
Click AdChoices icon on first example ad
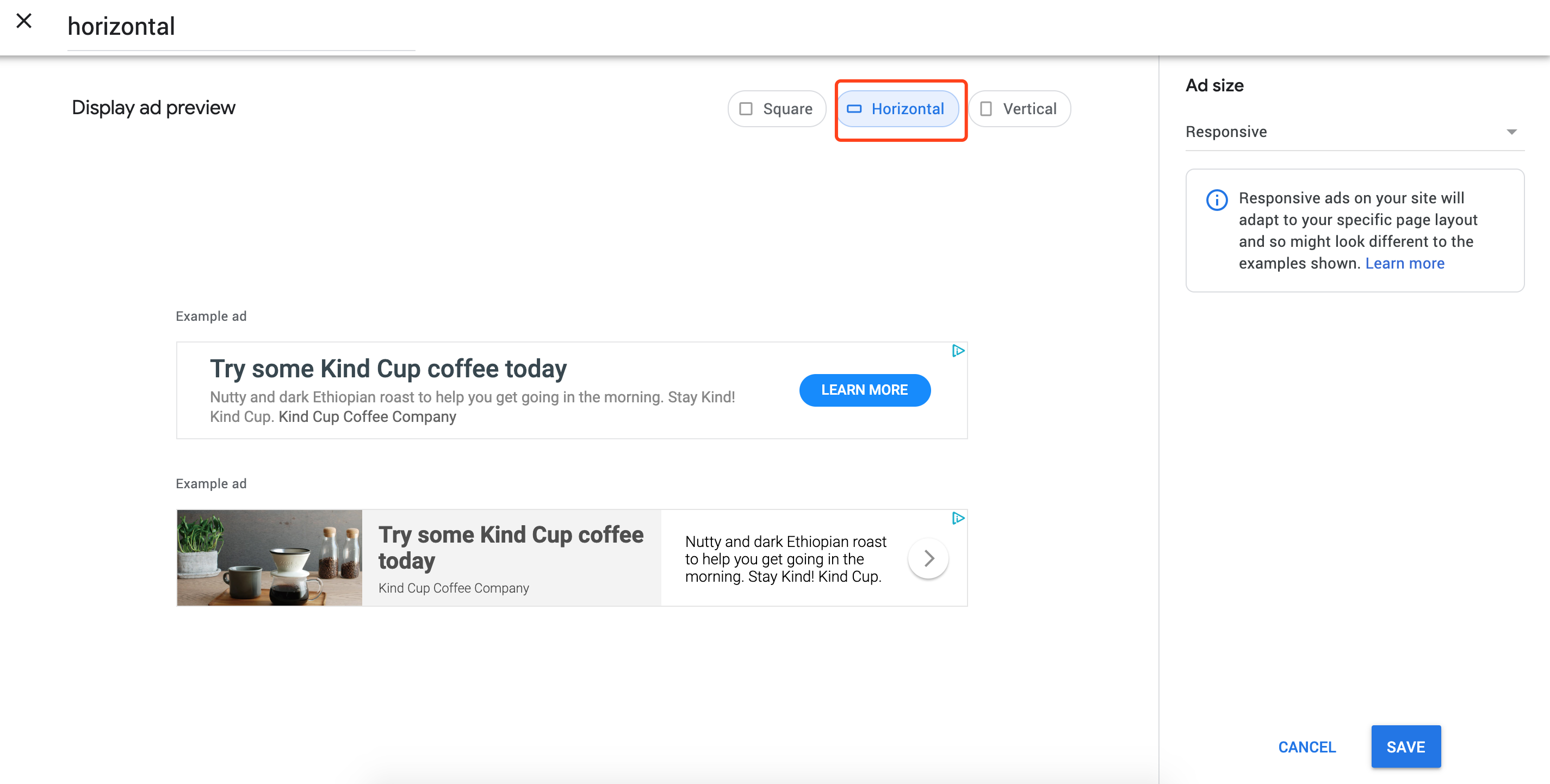(x=958, y=350)
